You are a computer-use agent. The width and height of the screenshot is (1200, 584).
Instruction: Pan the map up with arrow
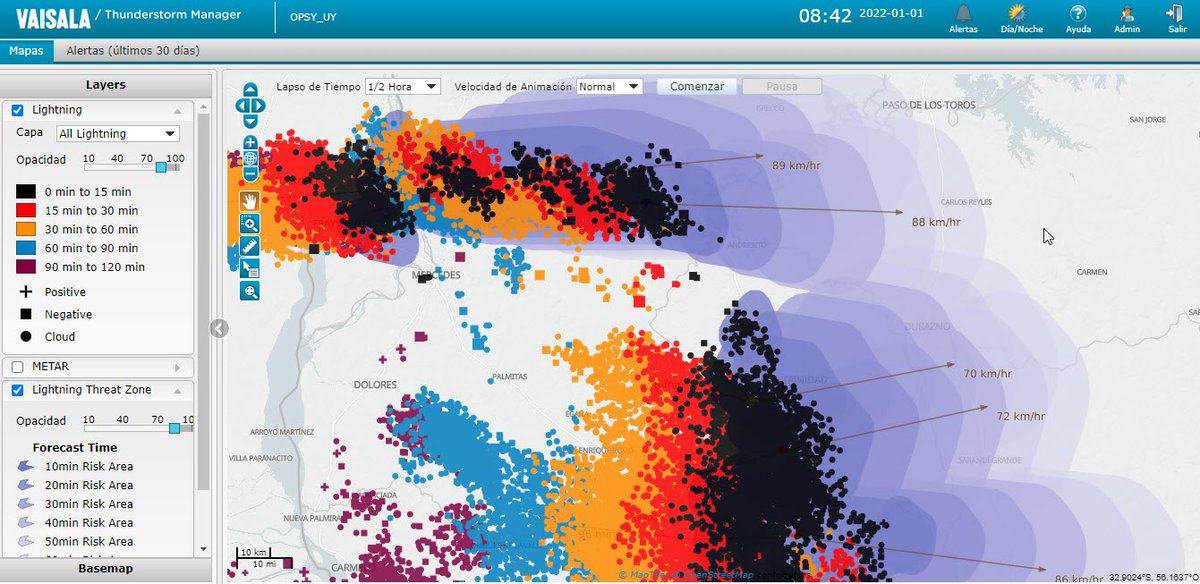click(x=250, y=89)
